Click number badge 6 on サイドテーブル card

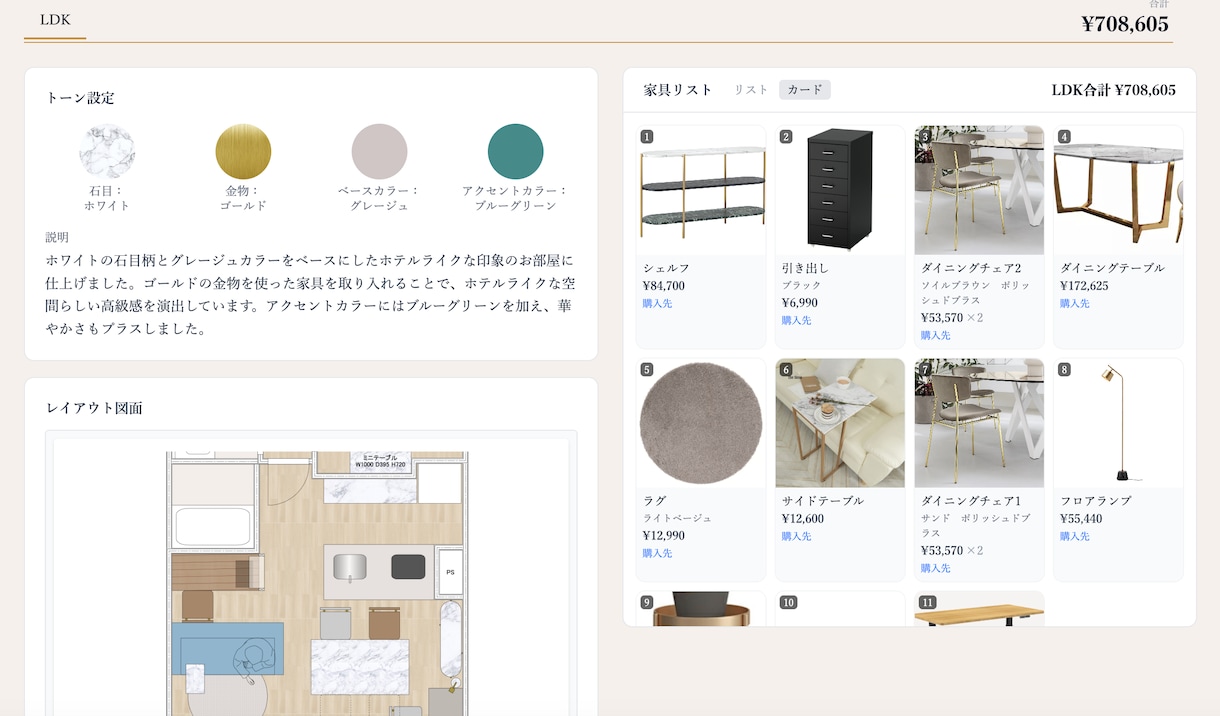(786, 370)
